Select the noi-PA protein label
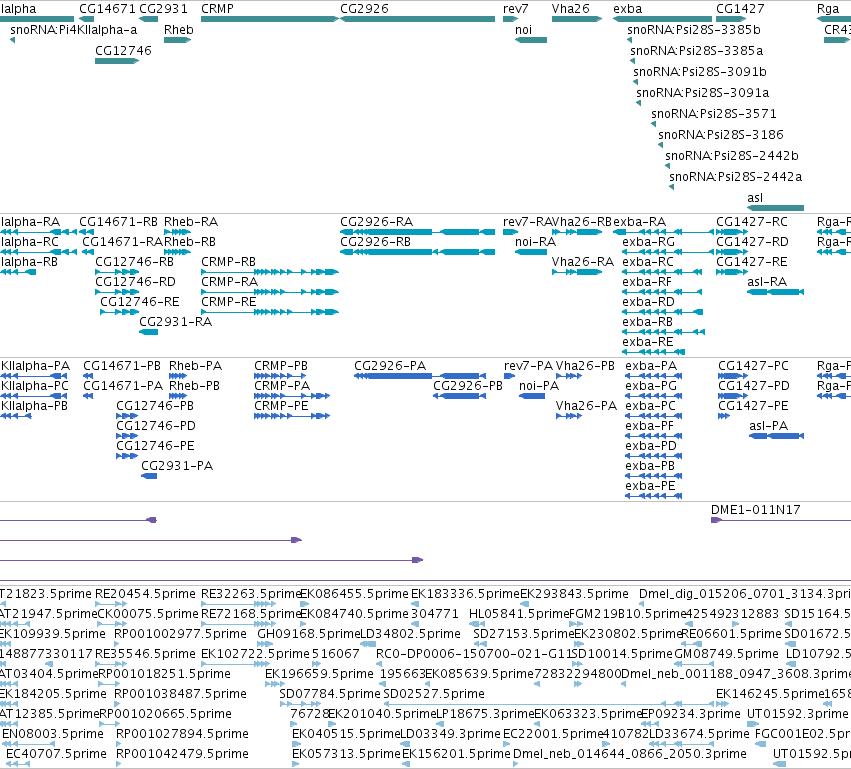Screen dimensions: 851x769 pyautogui.click(x=538, y=386)
